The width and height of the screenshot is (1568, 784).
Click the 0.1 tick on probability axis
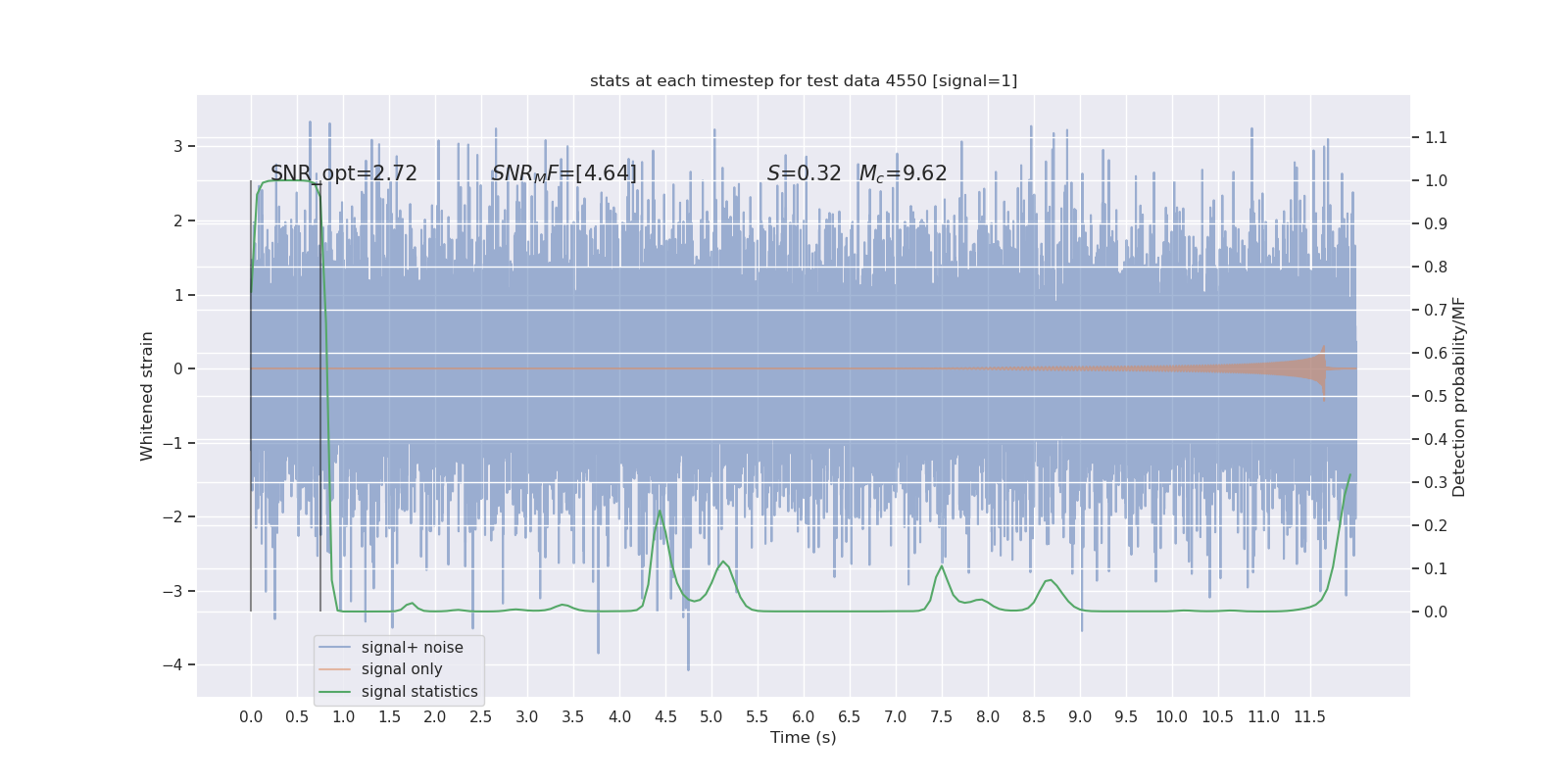coord(1436,568)
